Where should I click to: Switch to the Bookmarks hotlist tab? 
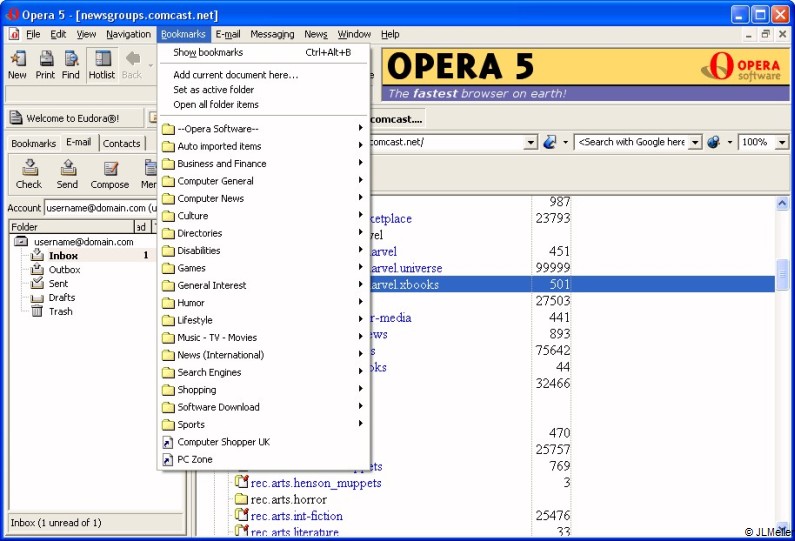point(33,143)
